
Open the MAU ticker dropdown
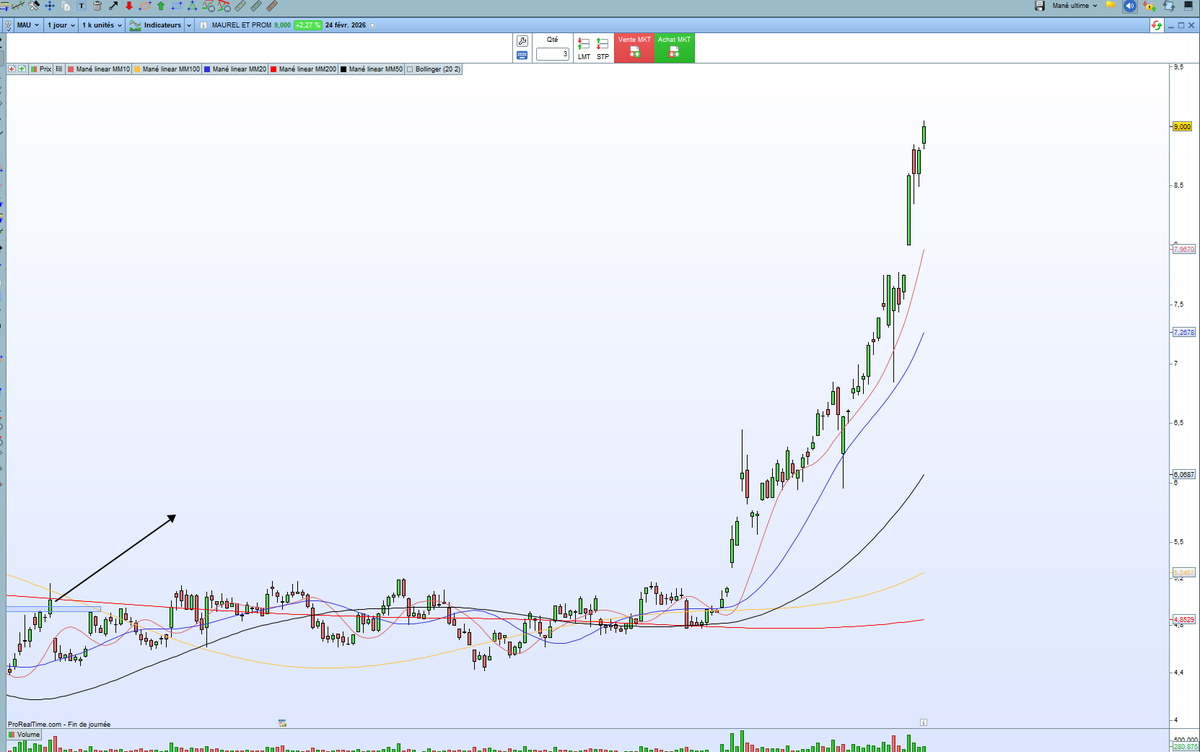pyautogui.click(x=28, y=25)
